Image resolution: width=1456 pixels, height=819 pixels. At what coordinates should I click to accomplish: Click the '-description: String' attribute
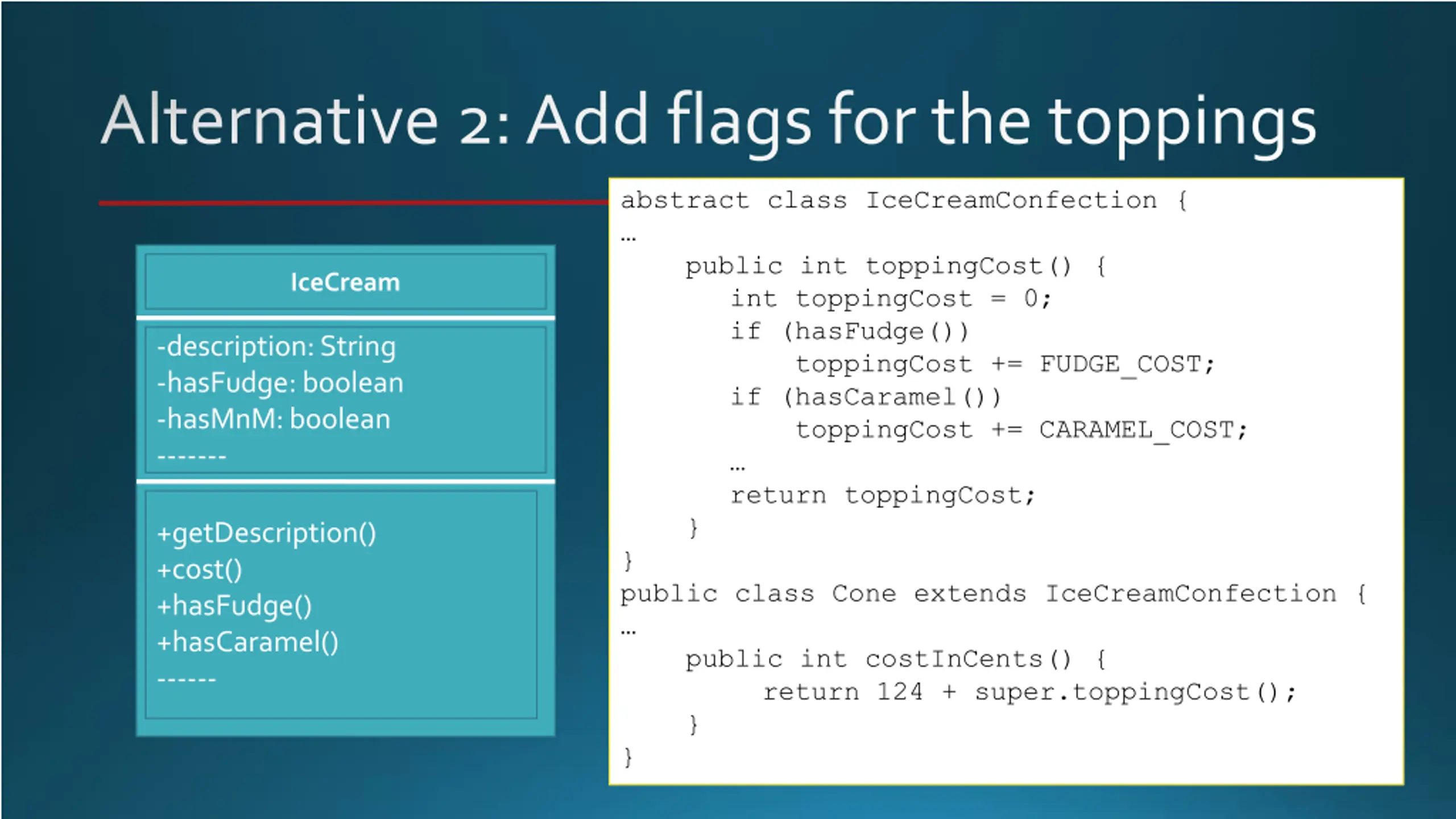[276, 347]
